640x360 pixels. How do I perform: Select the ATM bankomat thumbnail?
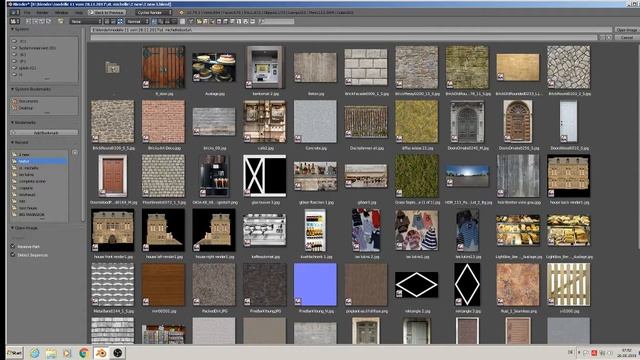click(264, 67)
